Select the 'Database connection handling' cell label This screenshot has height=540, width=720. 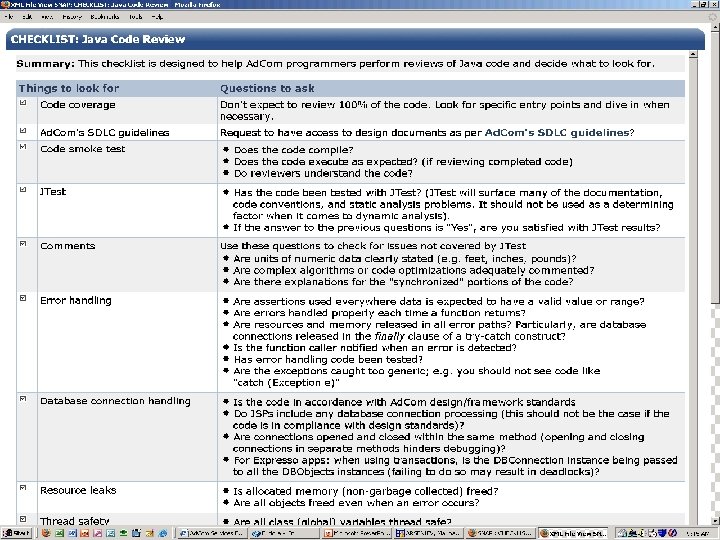[x=115, y=401]
